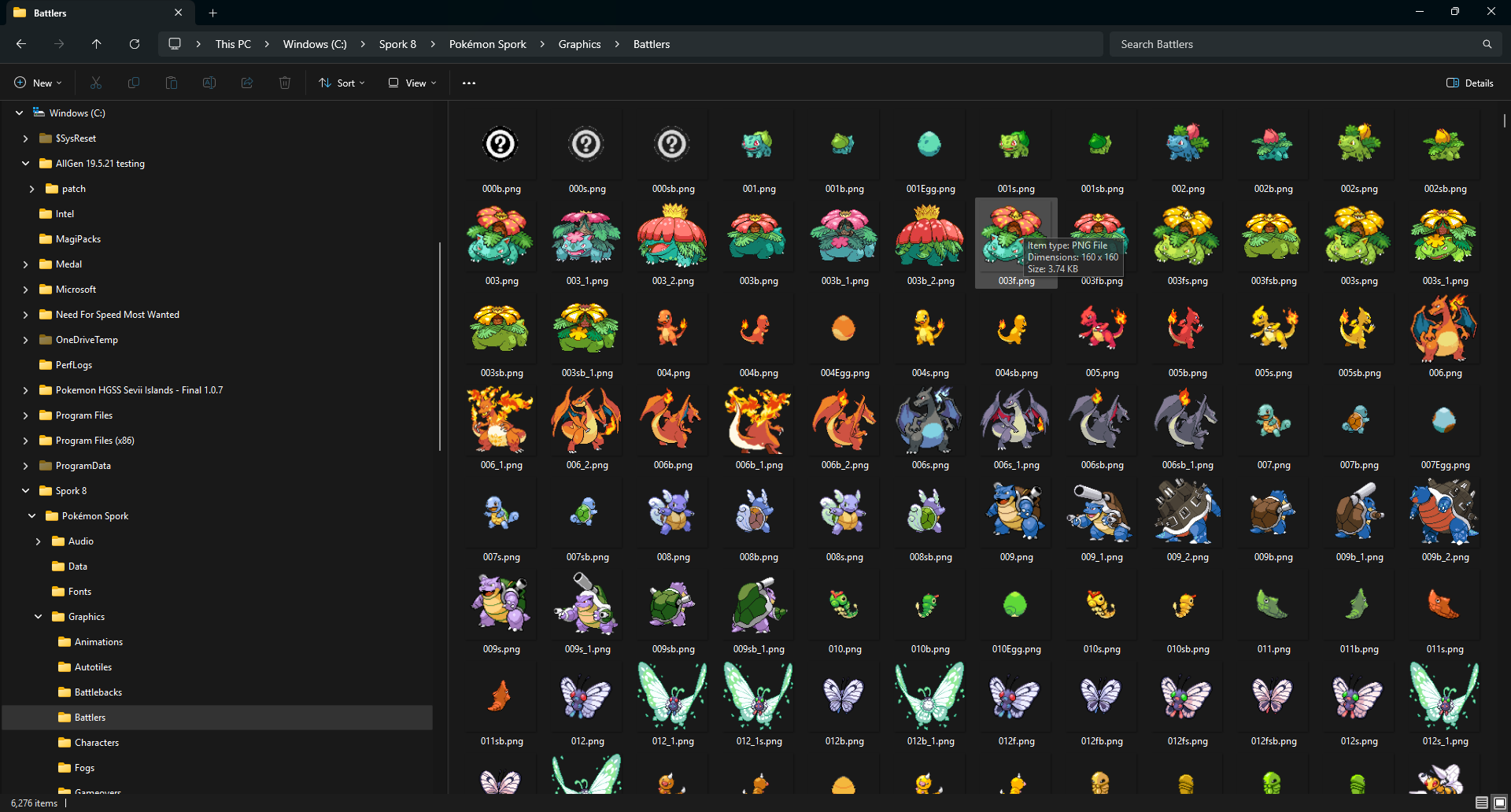Expand the Audio folder node
1511x812 pixels.
click(x=38, y=541)
